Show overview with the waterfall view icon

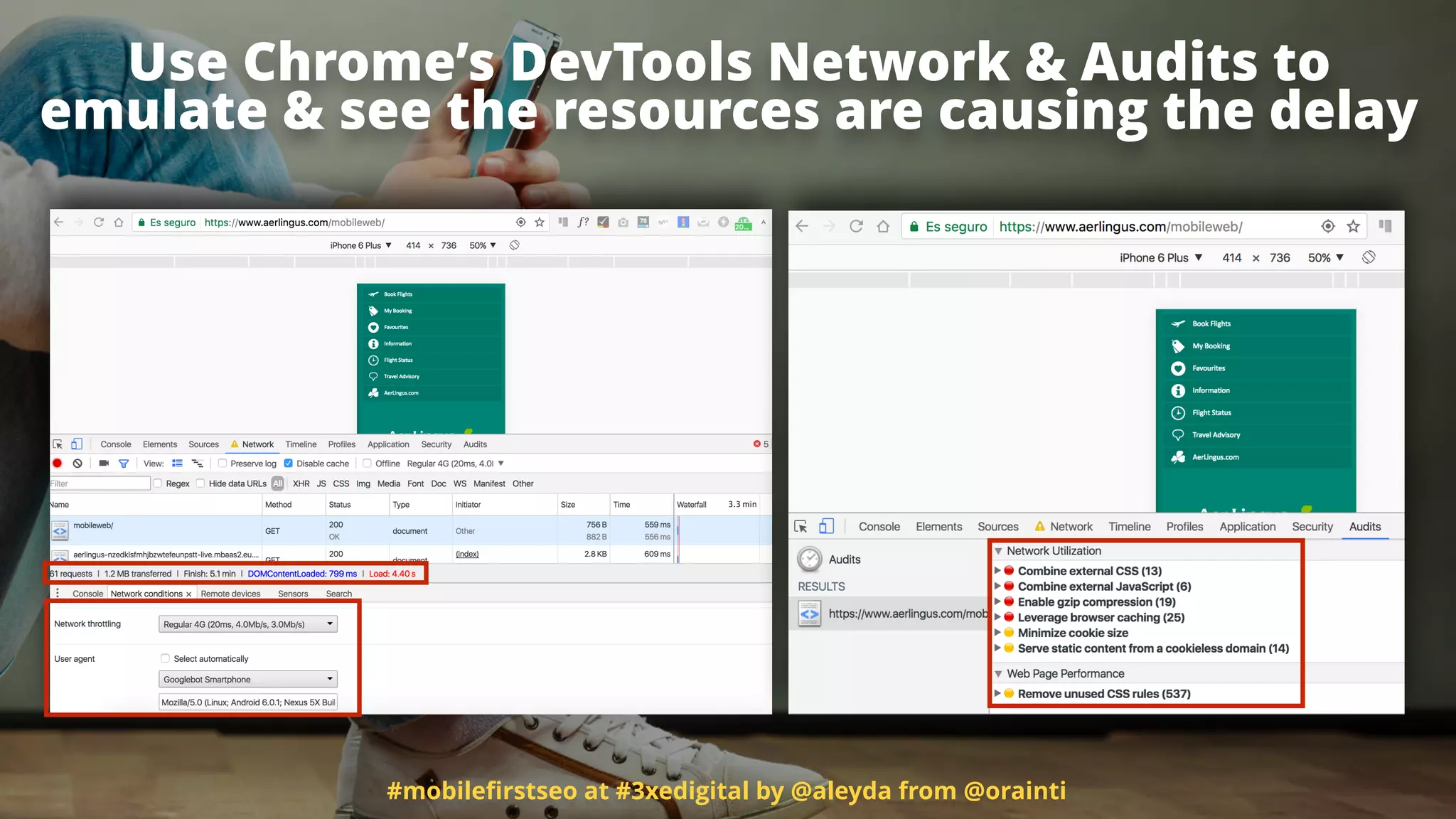pyautogui.click(x=198, y=464)
